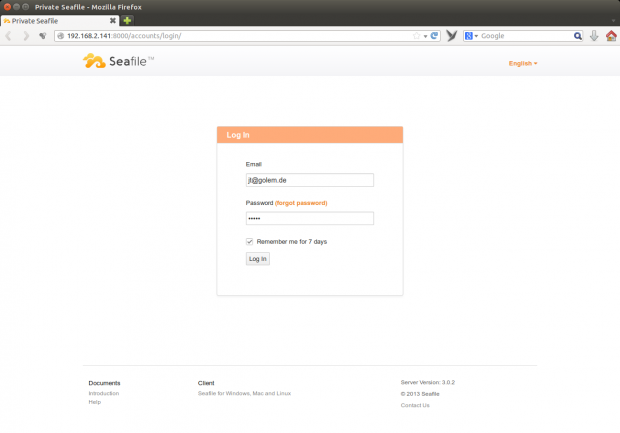Click the 'Server Version: 3.0.2' text
The height and width of the screenshot is (433, 620).
427,382
